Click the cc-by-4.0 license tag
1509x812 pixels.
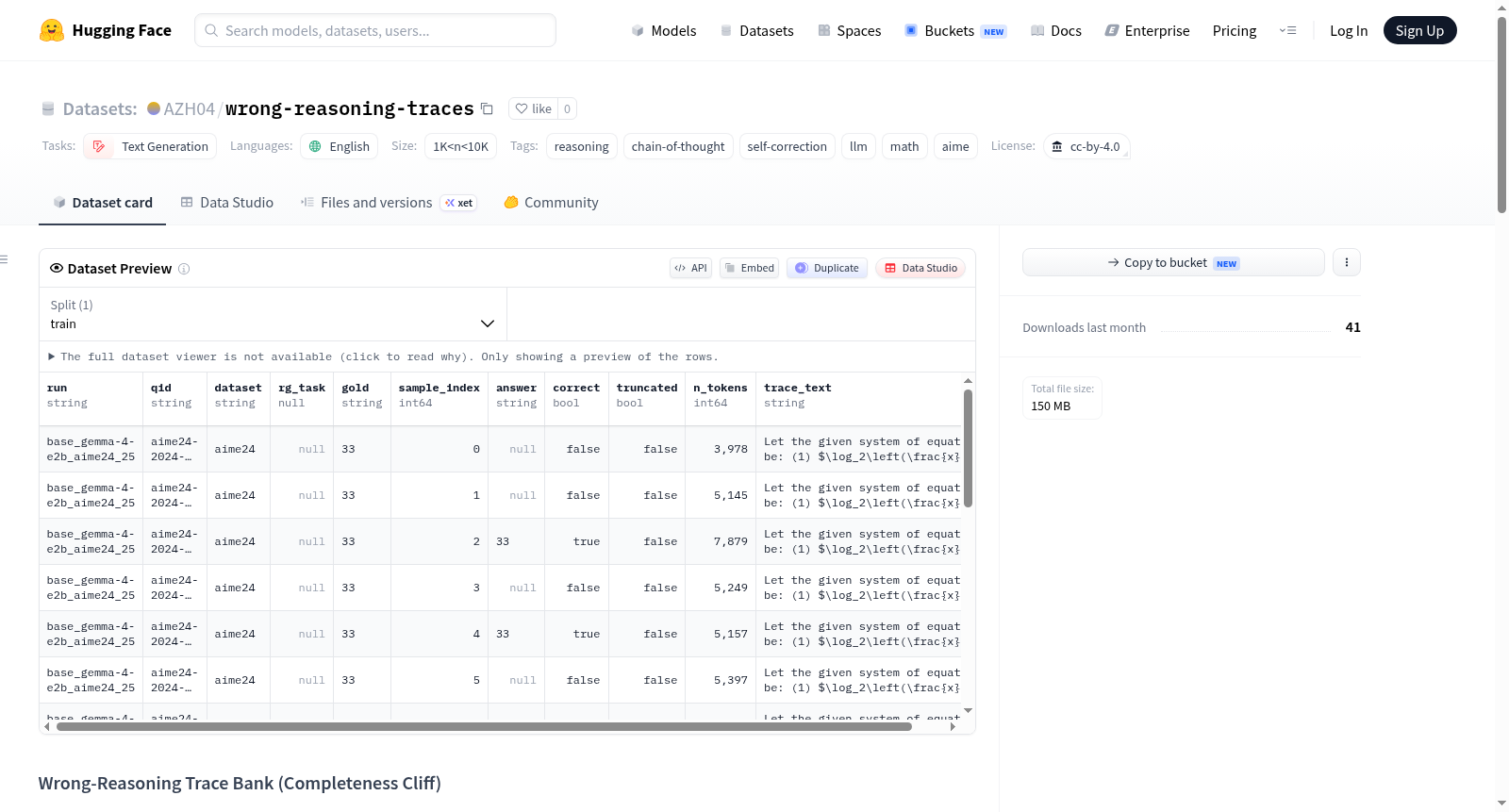(x=1086, y=146)
